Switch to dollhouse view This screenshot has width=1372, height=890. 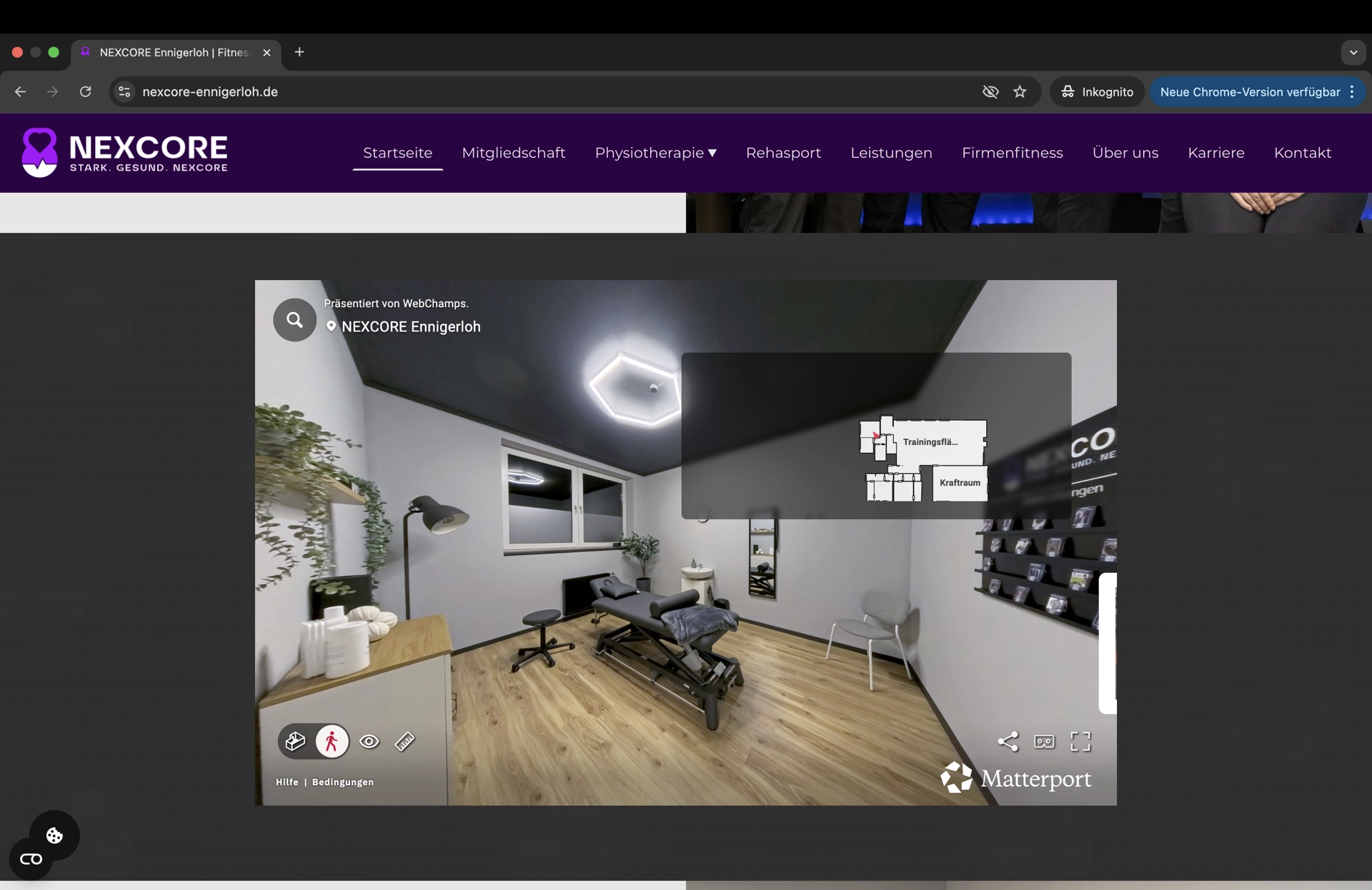295,741
